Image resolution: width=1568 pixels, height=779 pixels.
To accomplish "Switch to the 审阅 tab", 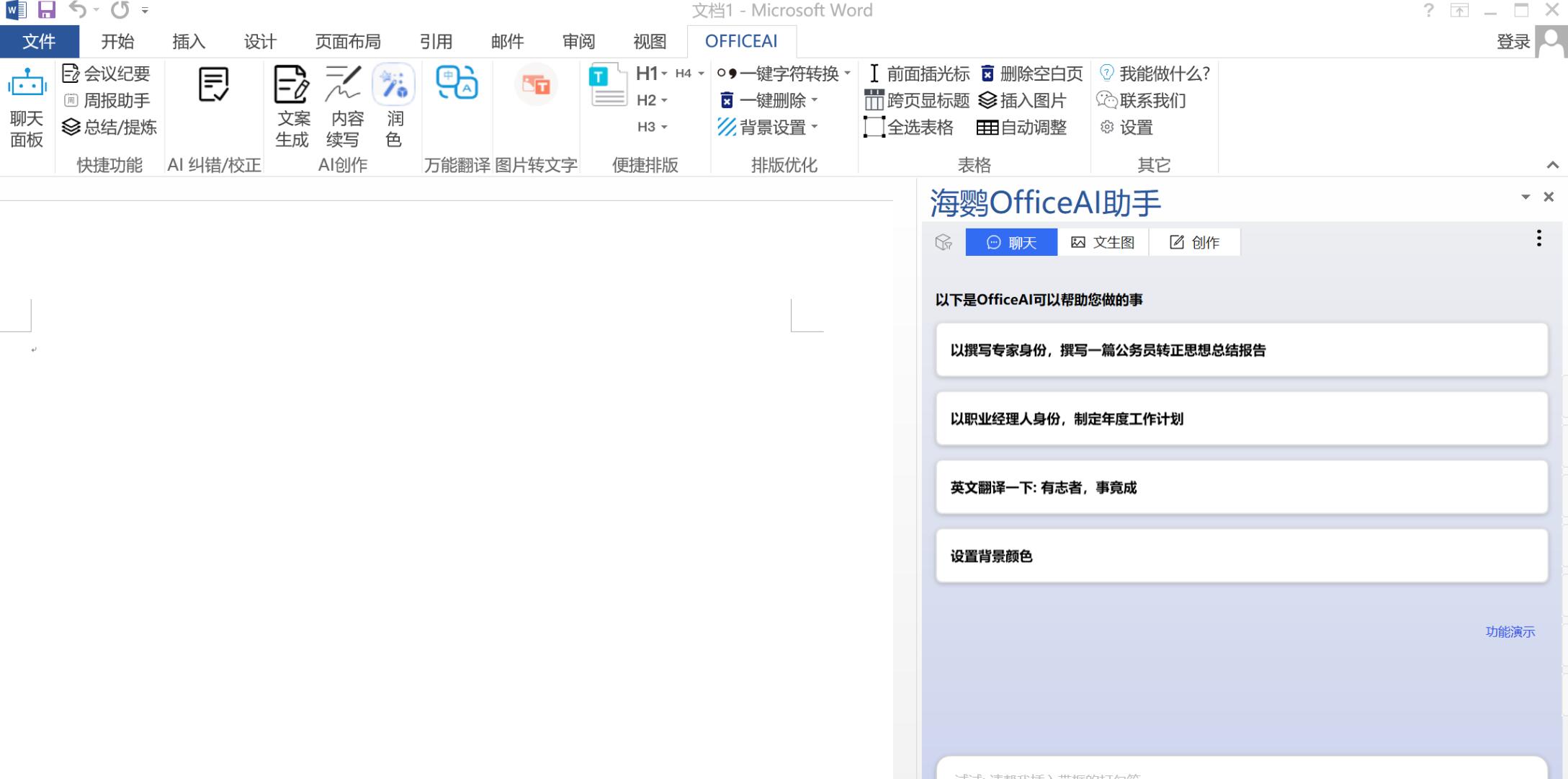I will 578,41.
